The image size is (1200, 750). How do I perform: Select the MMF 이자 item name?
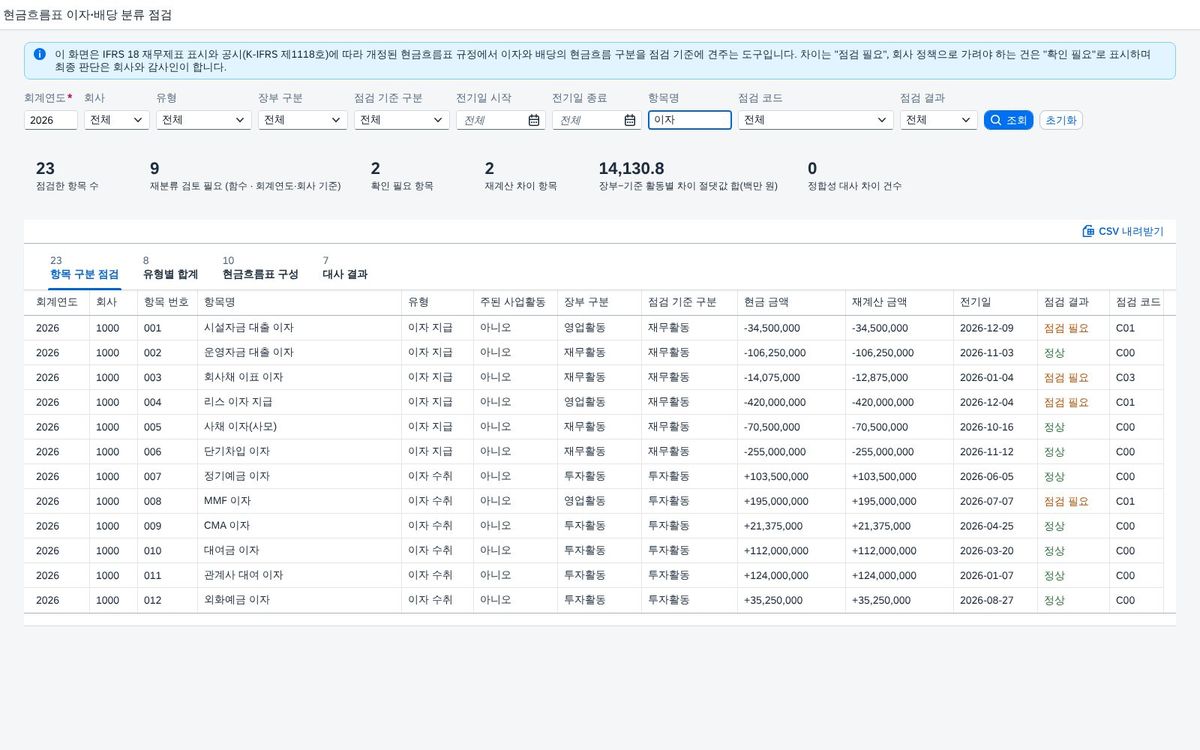(x=226, y=501)
